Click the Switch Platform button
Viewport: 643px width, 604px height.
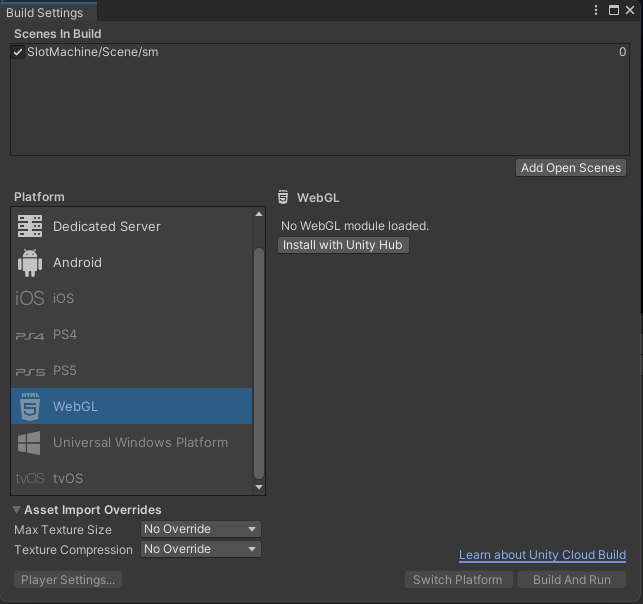pos(458,579)
